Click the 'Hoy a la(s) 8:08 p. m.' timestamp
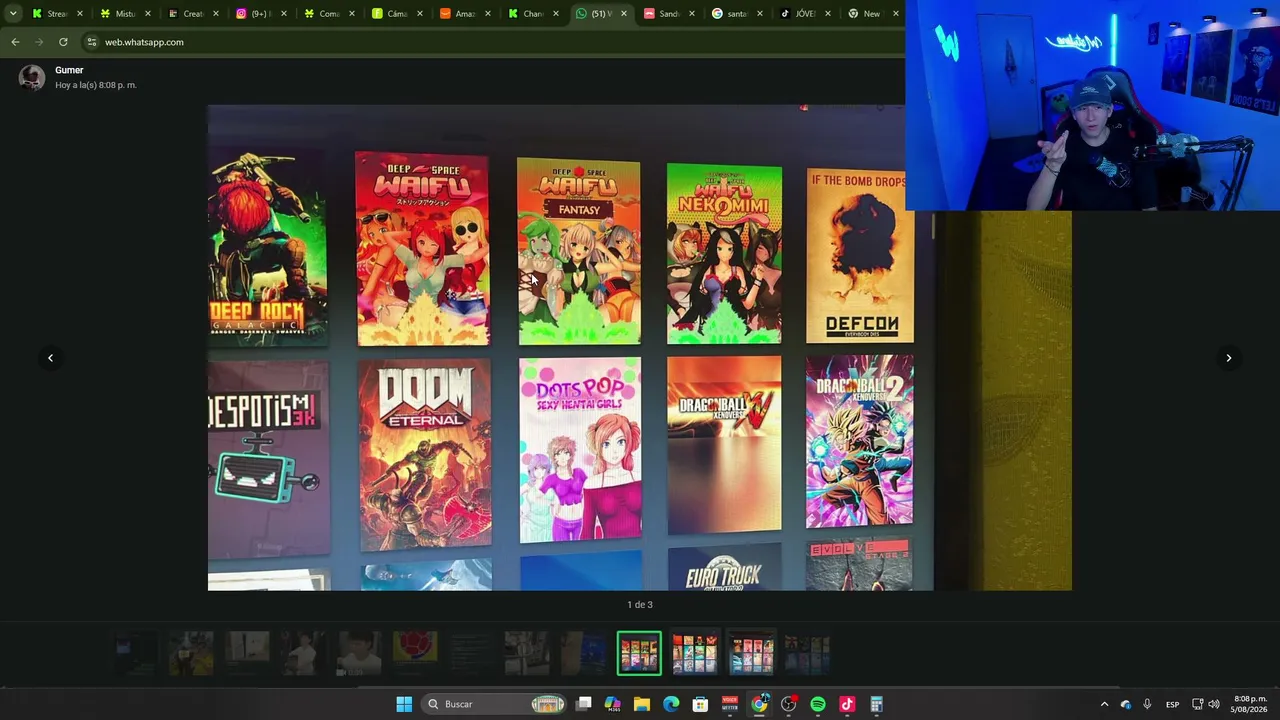This screenshot has height=720, width=1280. (x=96, y=85)
